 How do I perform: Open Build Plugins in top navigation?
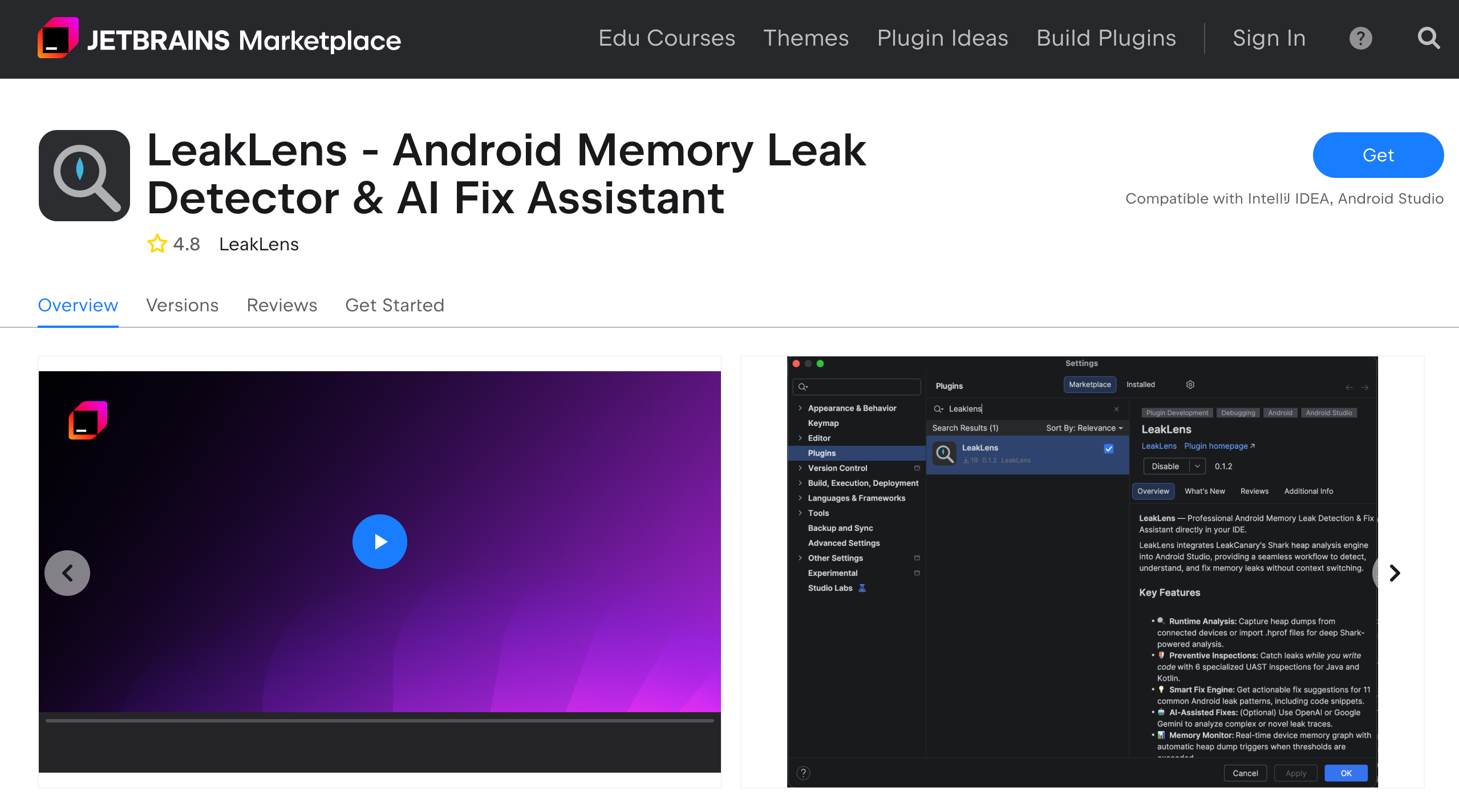coord(1106,38)
